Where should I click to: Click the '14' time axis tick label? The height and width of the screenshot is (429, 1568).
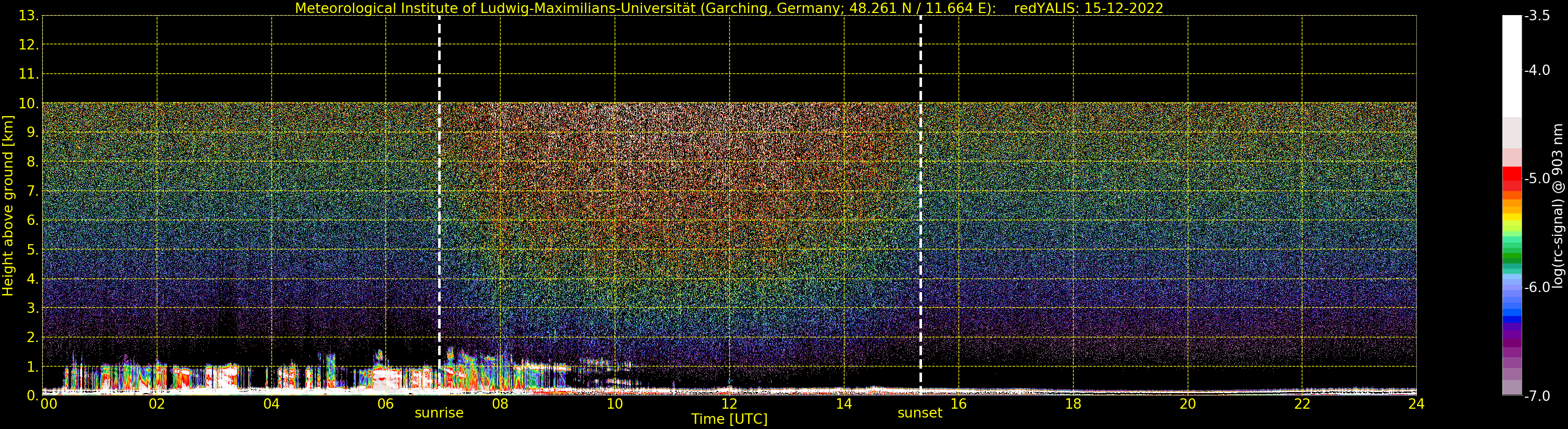click(844, 404)
